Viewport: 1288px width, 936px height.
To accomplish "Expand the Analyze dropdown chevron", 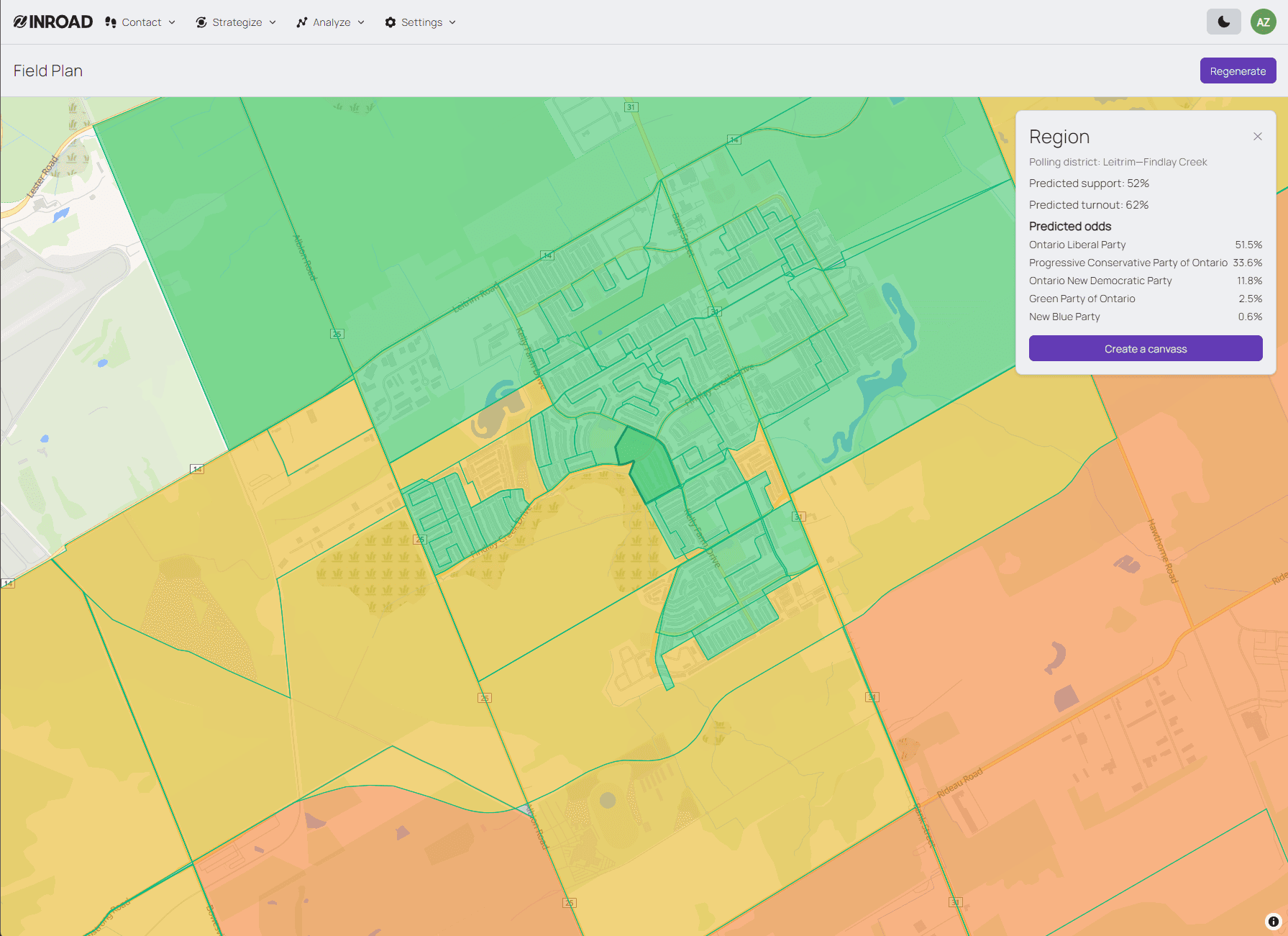I will tap(361, 22).
